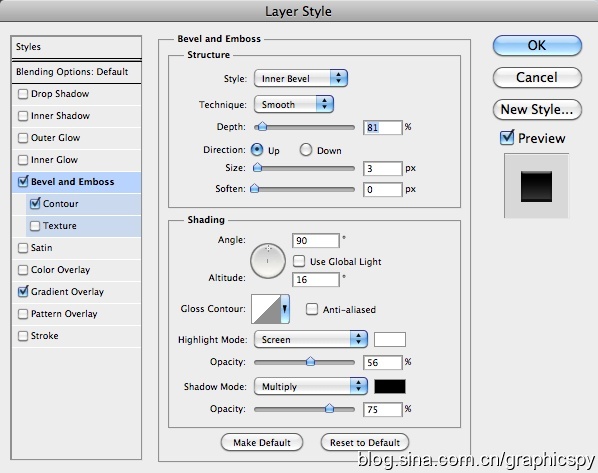Enable the Inner Glow checkbox
Viewport: 598px width, 473px height.
coord(23,160)
